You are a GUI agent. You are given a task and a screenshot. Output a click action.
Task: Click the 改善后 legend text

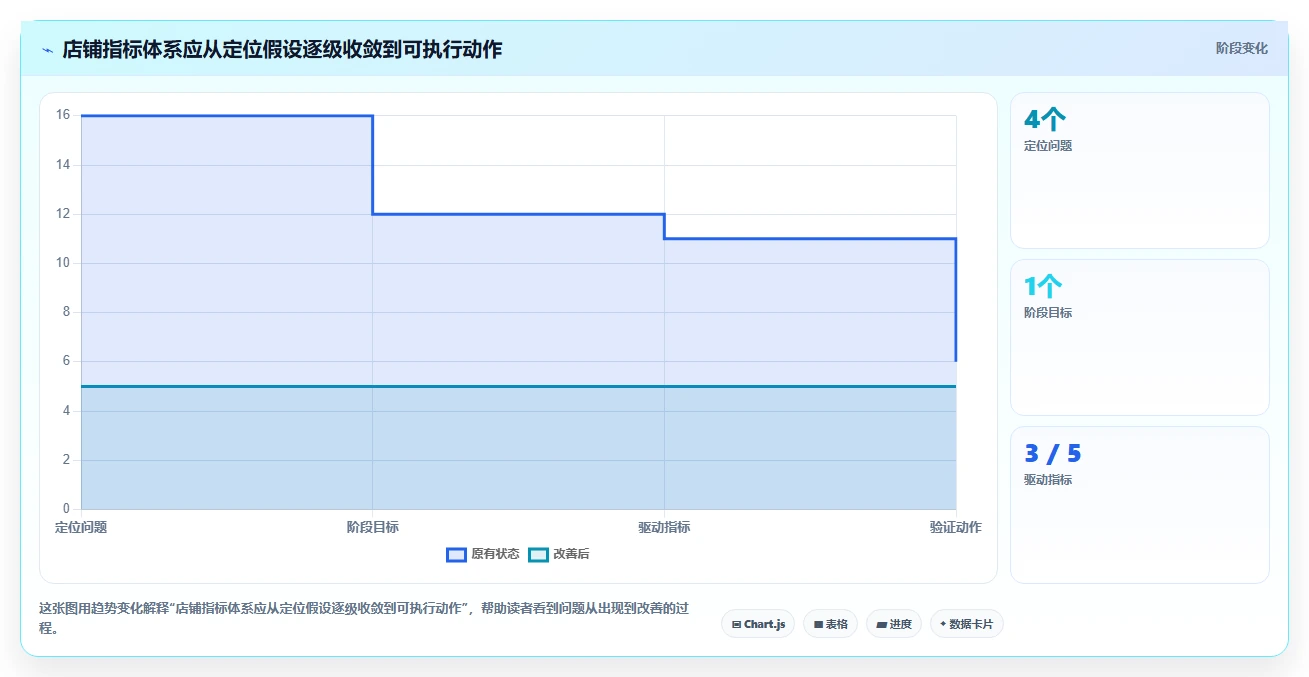(x=571, y=554)
